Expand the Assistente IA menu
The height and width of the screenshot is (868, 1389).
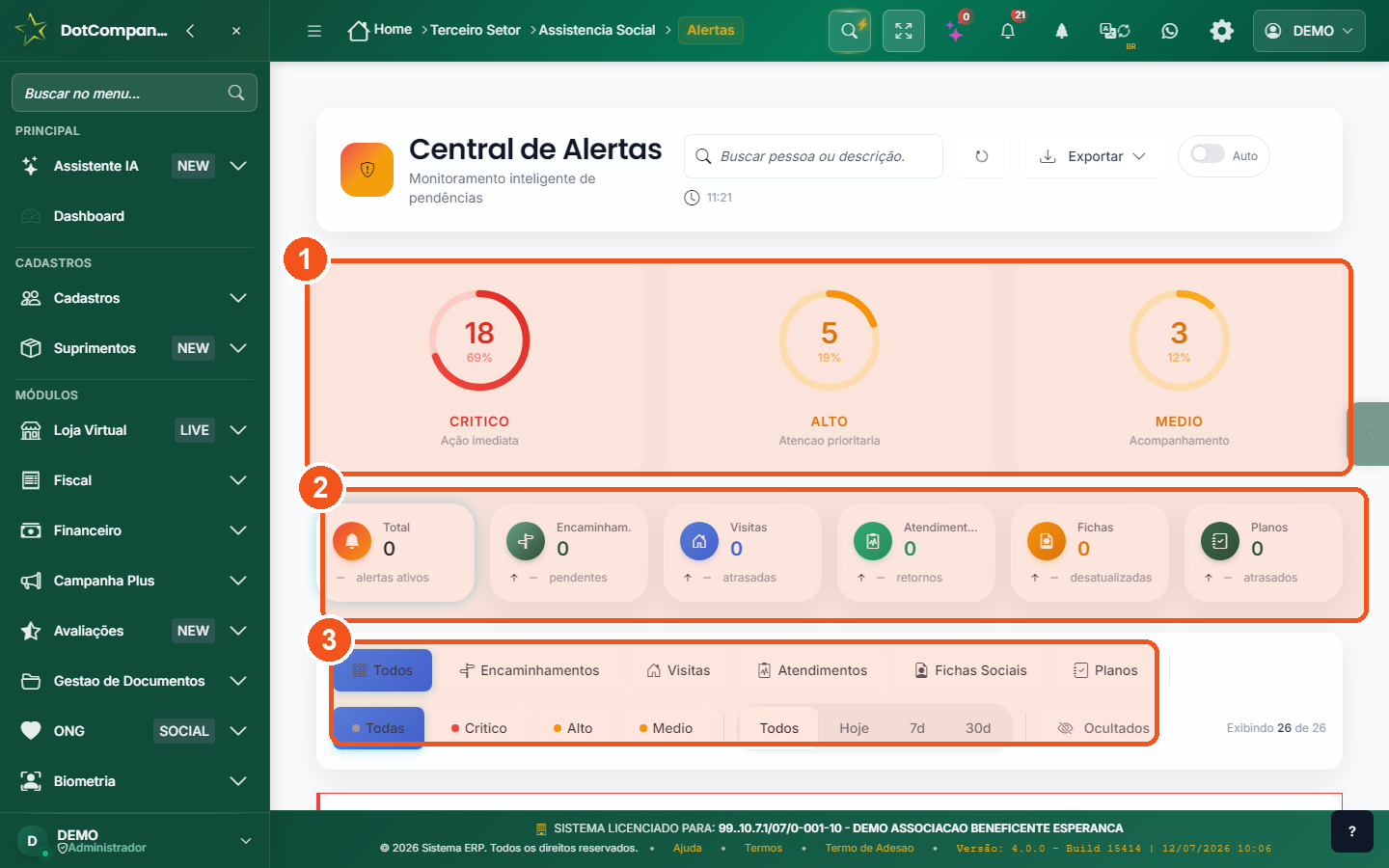[x=238, y=166]
